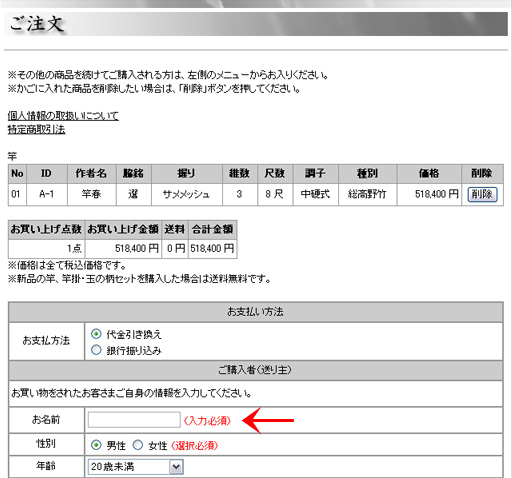The image size is (512, 478).
Task: Open the 個人情報の取扱いについて link
Action: tap(63, 116)
